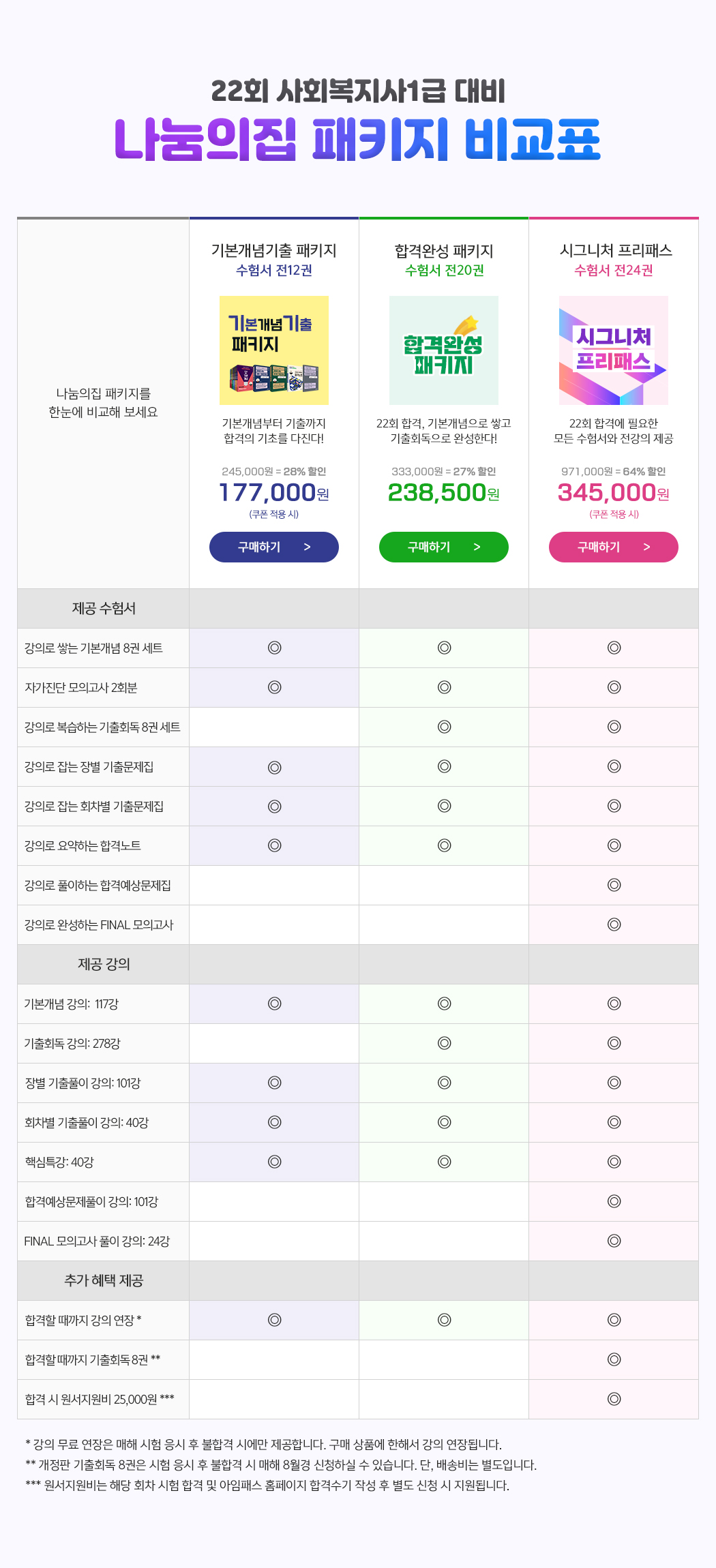
Task: Click the pink 구매하기 button for 시그니처 프리패스
Action: pyautogui.click(x=614, y=547)
